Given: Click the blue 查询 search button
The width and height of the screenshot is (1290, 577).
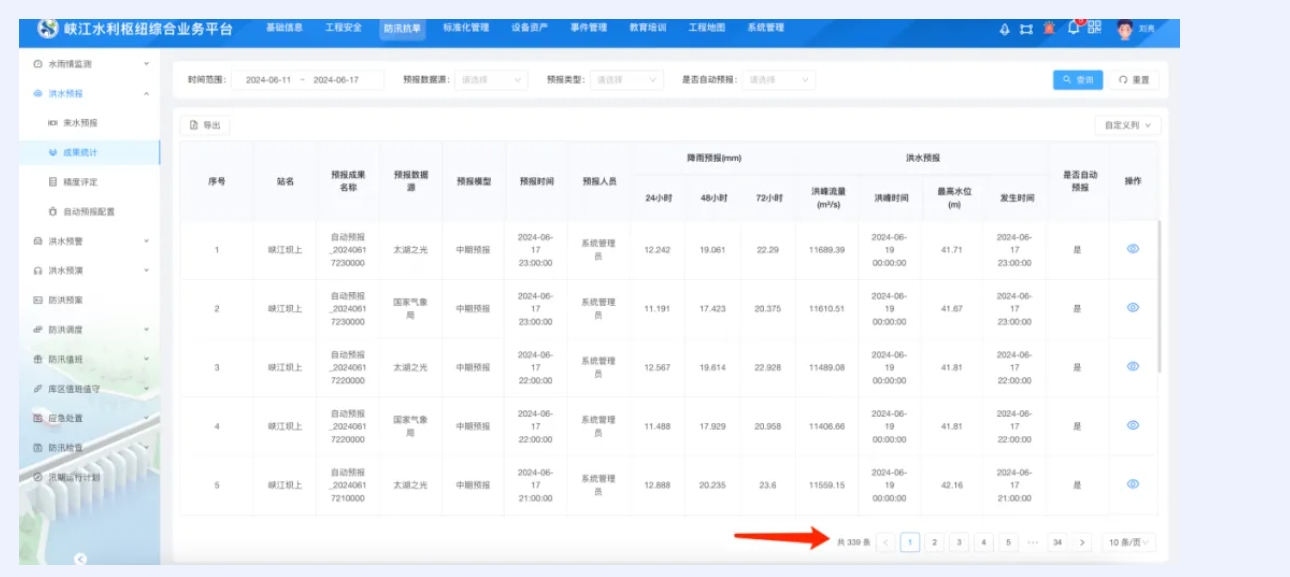Looking at the screenshot, I should [1077, 79].
